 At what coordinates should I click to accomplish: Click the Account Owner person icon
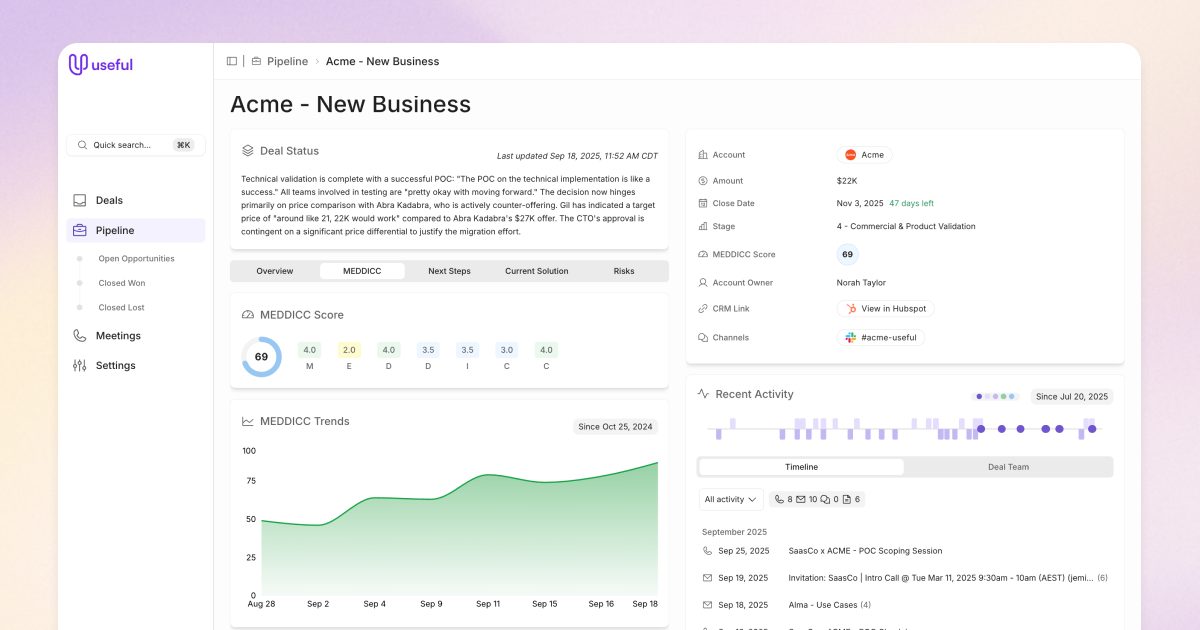click(x=703, y=283)
